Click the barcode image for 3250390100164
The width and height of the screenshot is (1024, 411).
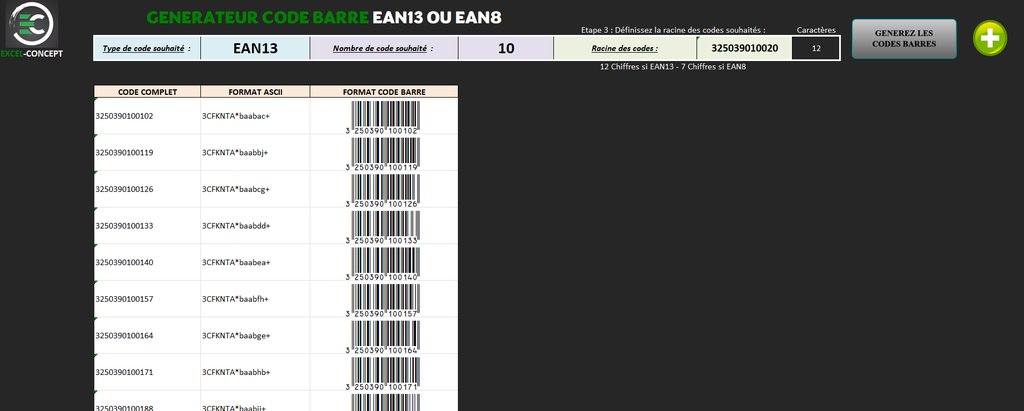click(x=383, y=337)
